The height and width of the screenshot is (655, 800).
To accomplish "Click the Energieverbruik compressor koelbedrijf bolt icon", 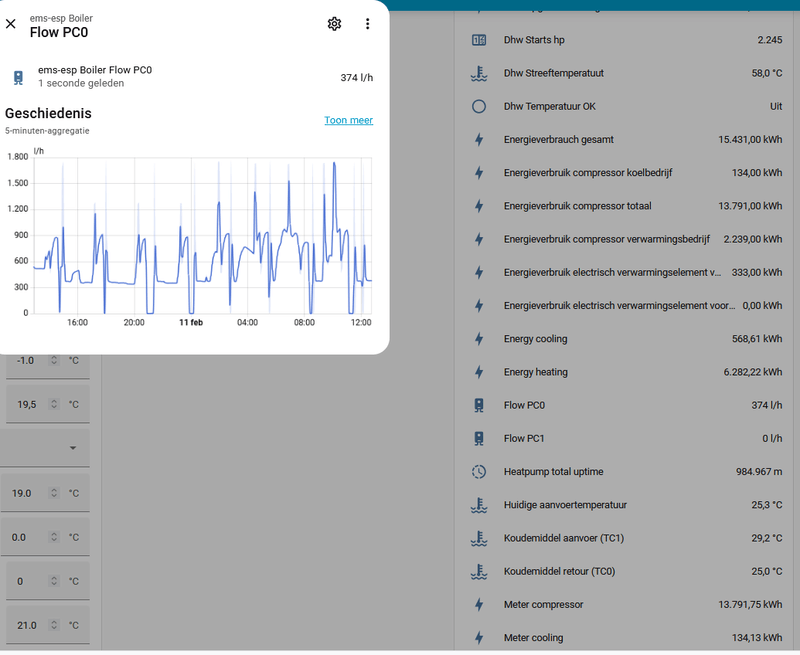I will 479,173.
